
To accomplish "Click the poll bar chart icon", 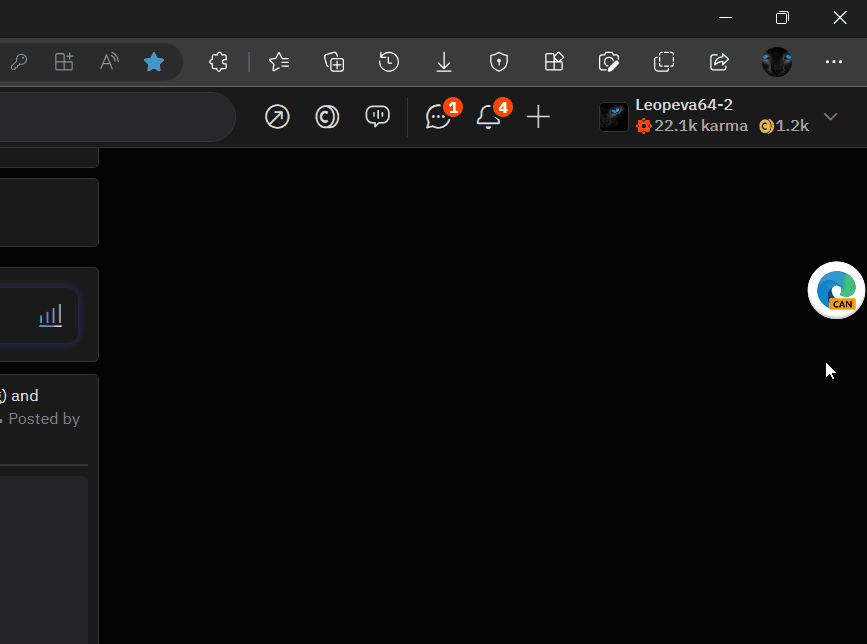I will 50,316.
